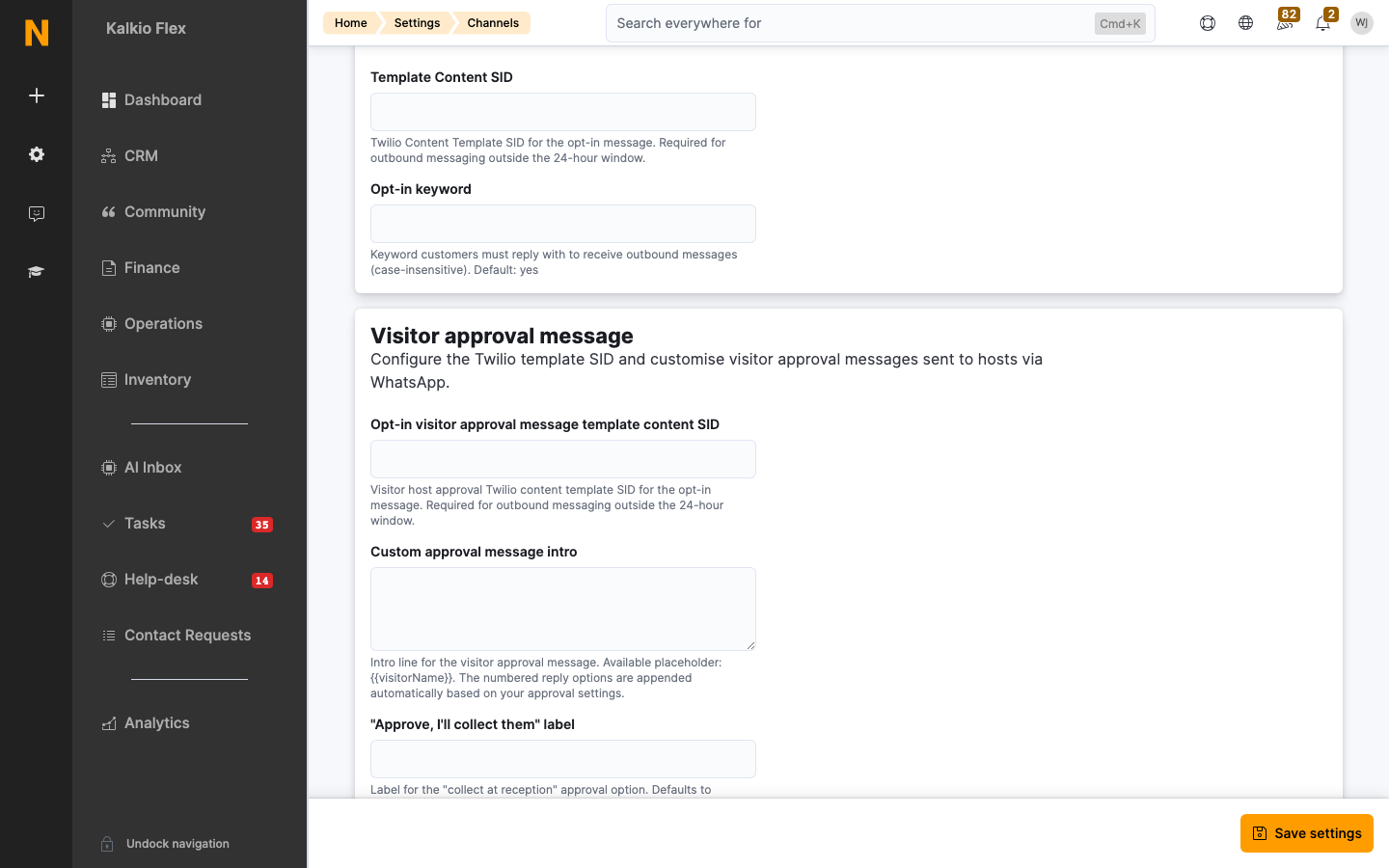This screenshot has height=868, width=1389.
Task: Click the Analytics chart icon
Action: [x=109, y=723]
